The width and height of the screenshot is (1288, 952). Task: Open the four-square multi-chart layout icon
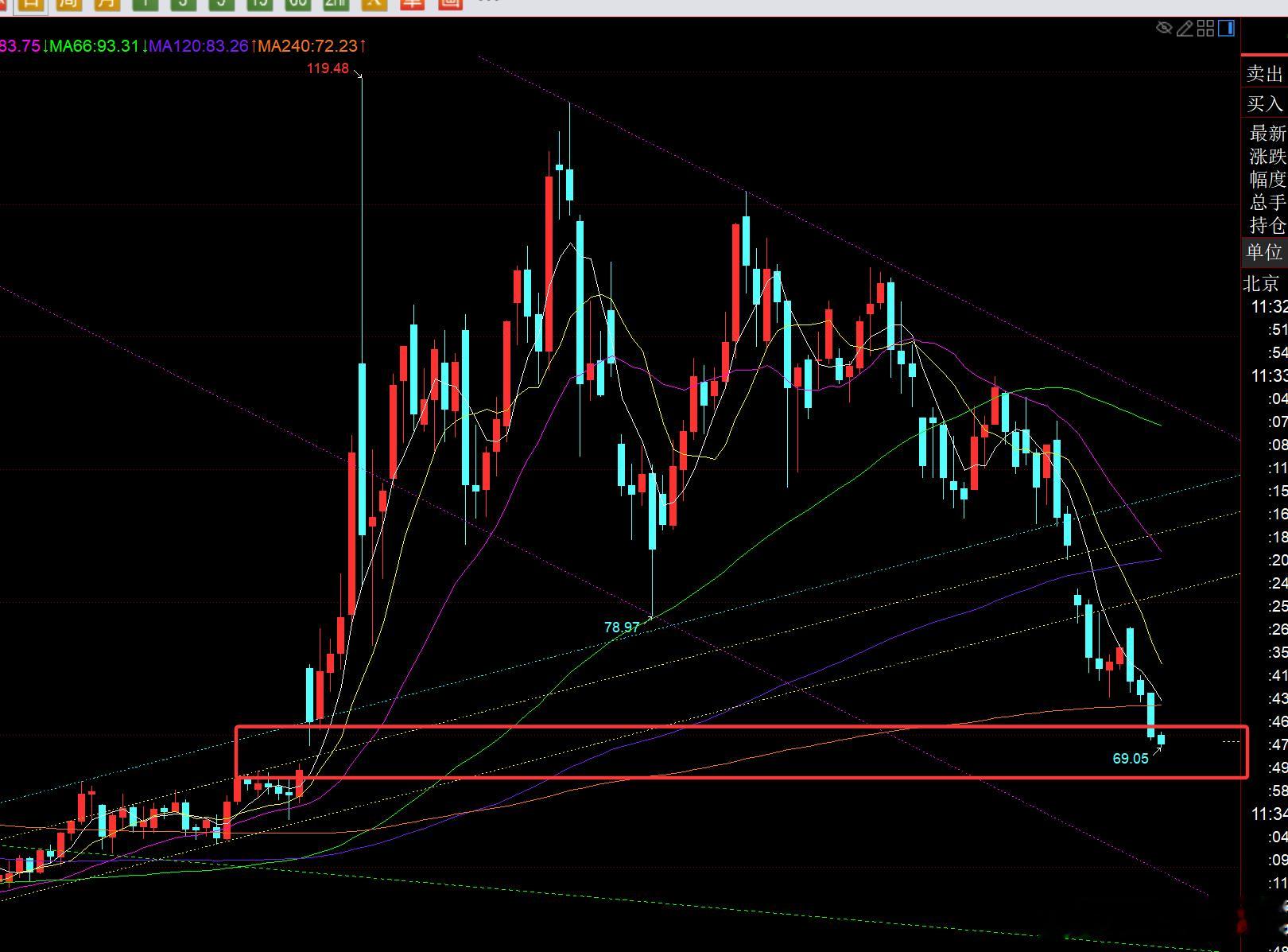[1205, 29]
